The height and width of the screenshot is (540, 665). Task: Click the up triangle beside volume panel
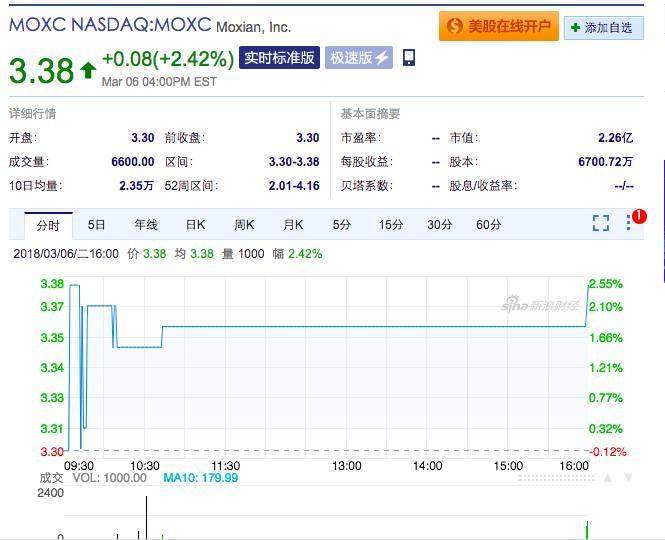point(608,478)
